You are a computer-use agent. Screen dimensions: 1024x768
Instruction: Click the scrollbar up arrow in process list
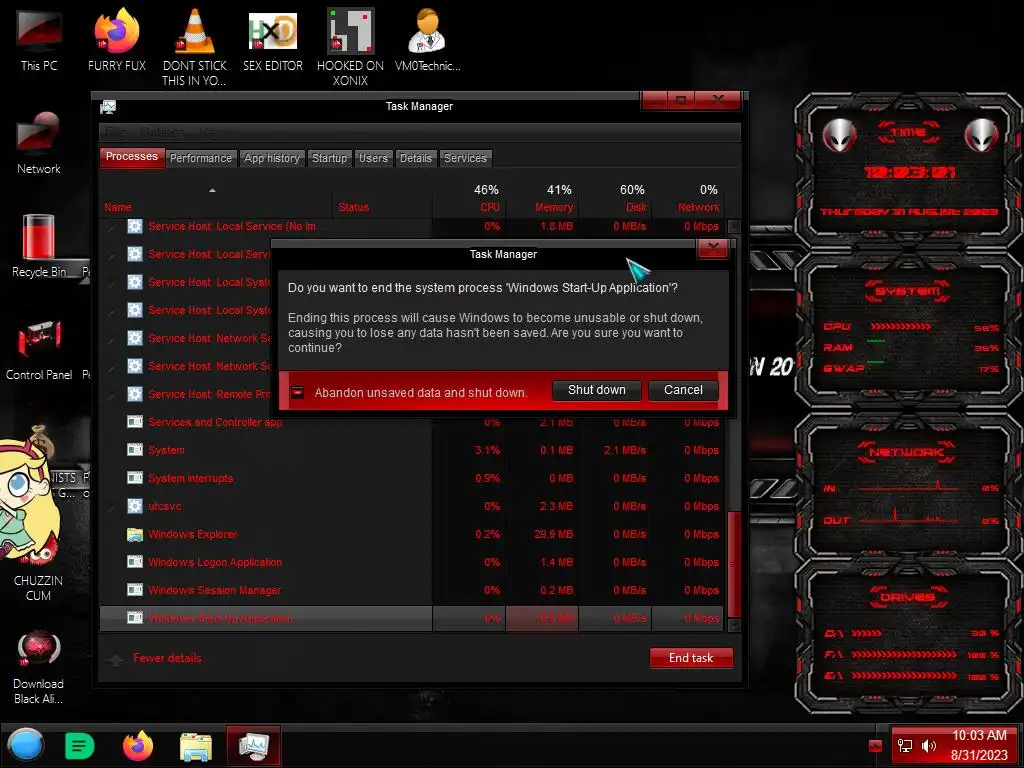coord(733,227)
